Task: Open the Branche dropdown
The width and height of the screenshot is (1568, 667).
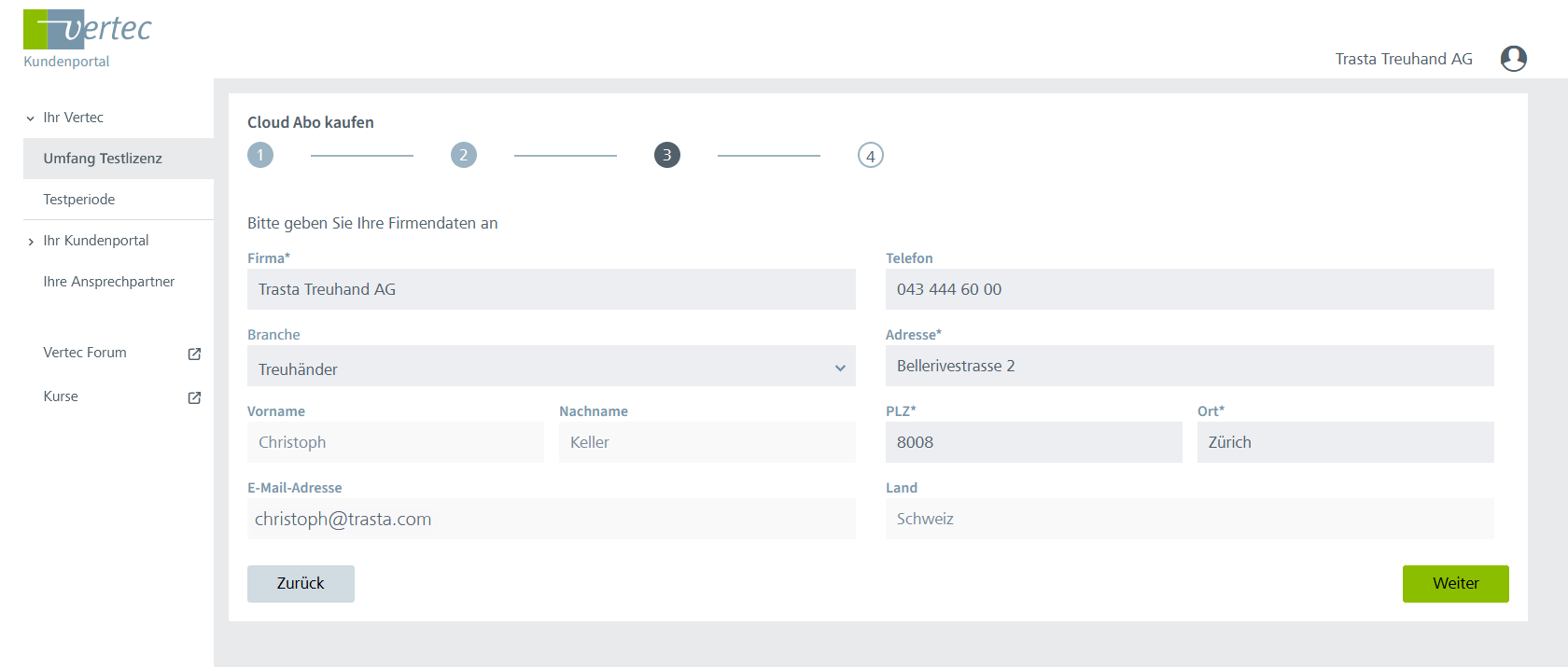Action: coord(551,368)
